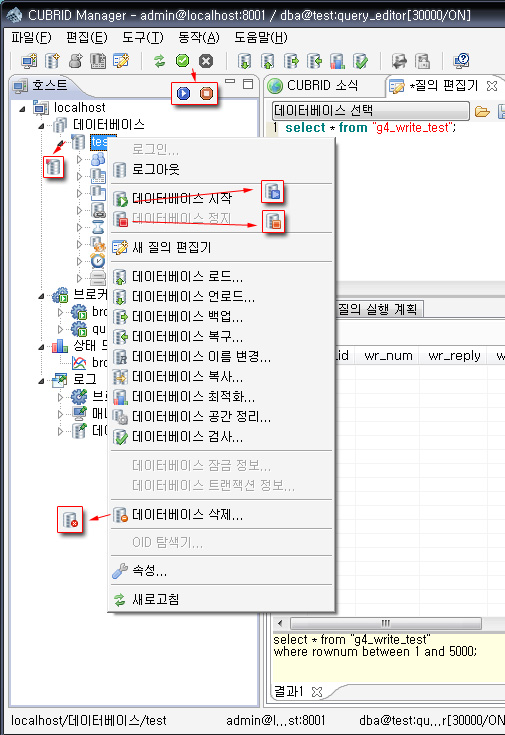
Task: Expand the alarm clock node under test
Action: click(x=79, y=261)
